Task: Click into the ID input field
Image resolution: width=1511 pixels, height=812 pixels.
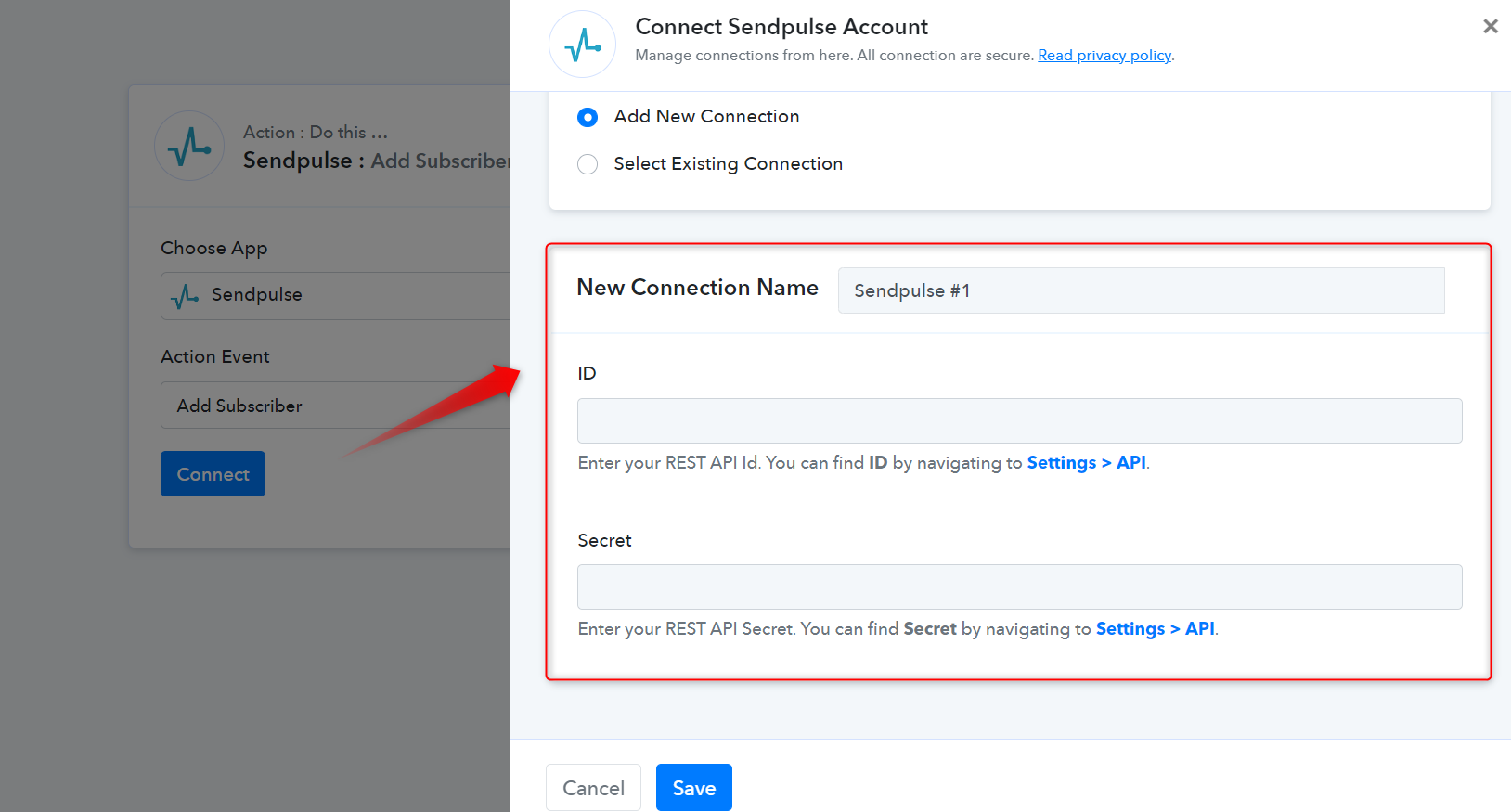Action: point(1019,420)
